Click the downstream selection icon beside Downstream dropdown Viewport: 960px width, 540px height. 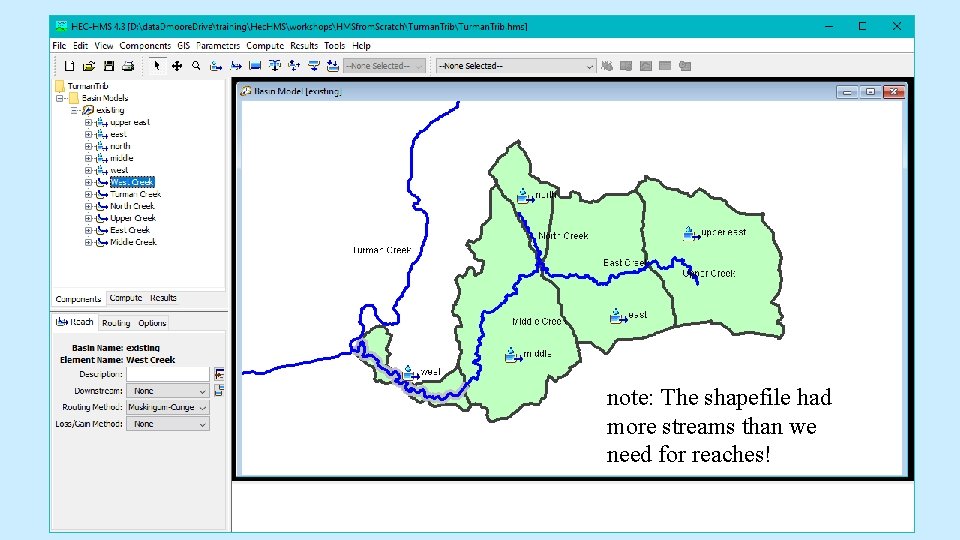pyautogui.click(x=219, y=390)
